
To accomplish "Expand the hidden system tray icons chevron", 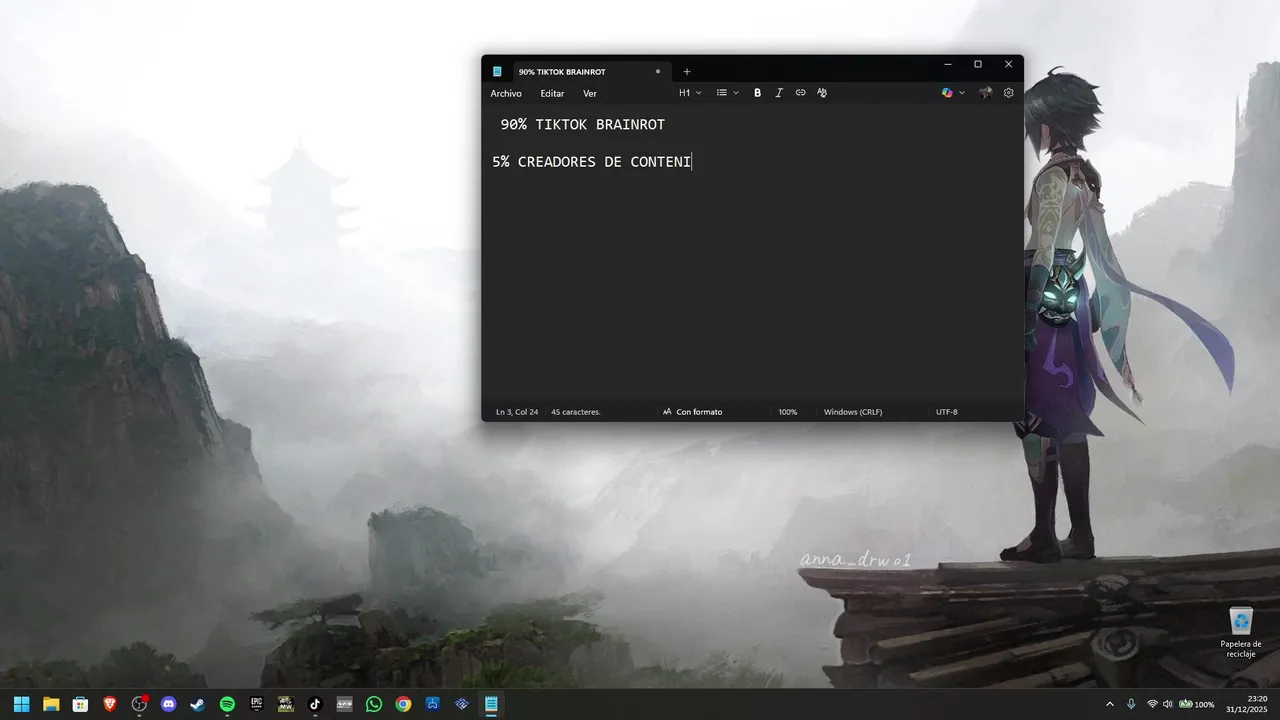I will pos(1109,704).
